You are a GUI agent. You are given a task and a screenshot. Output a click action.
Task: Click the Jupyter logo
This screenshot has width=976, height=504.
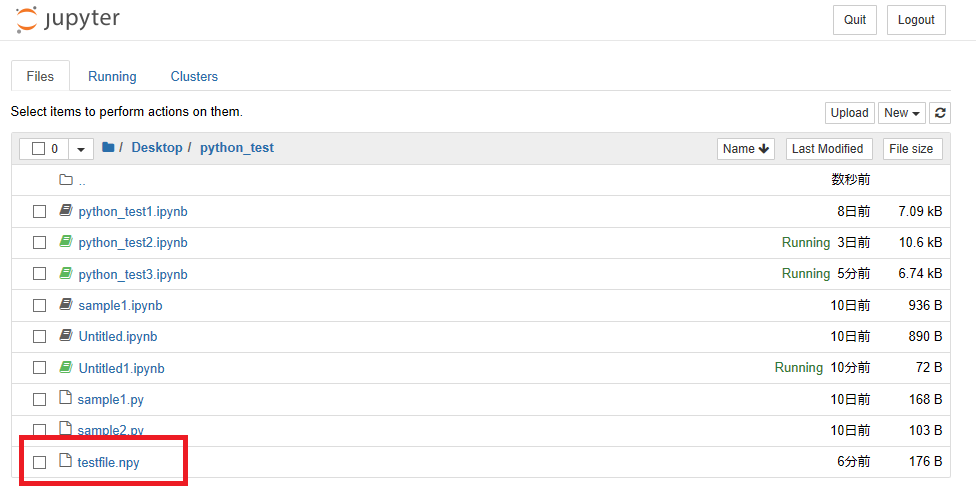[68, 19]
